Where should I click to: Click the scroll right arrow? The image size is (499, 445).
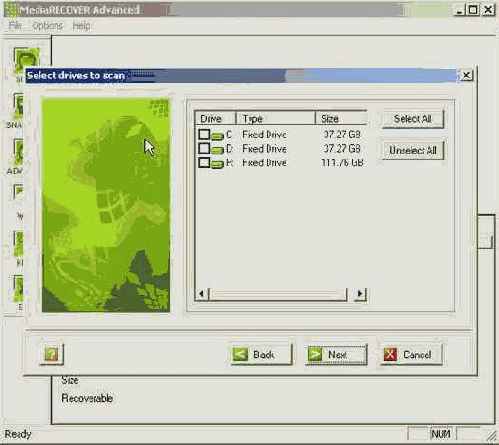click(360, 294)
